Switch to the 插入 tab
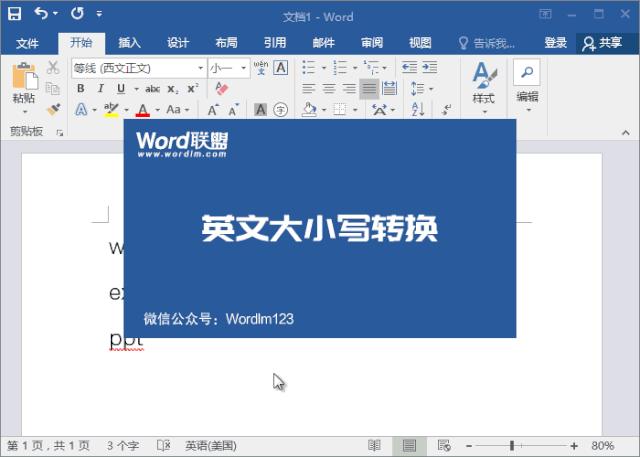Viewport: 640px width, 457px height. [x=129, y=42]
